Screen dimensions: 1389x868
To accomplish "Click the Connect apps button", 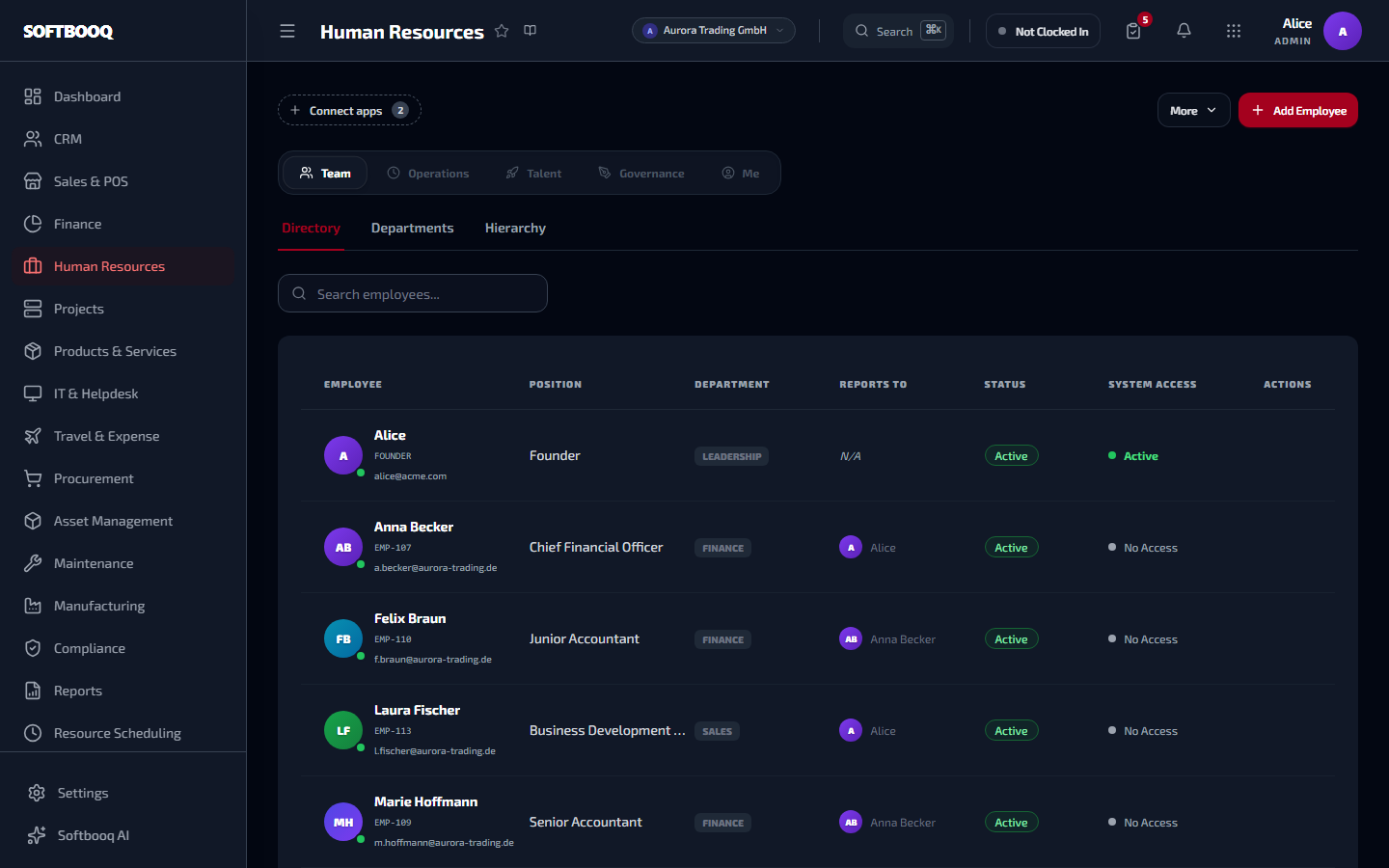I will (349, 110).
